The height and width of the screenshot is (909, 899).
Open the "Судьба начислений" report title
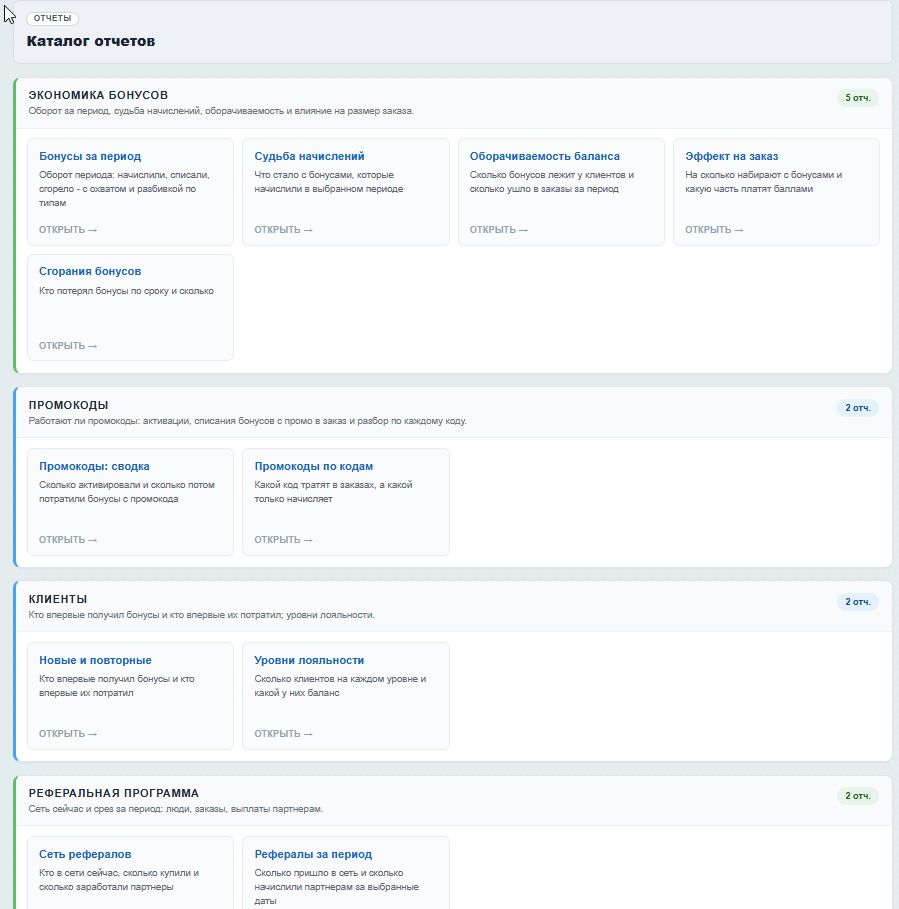pos(309,156)
